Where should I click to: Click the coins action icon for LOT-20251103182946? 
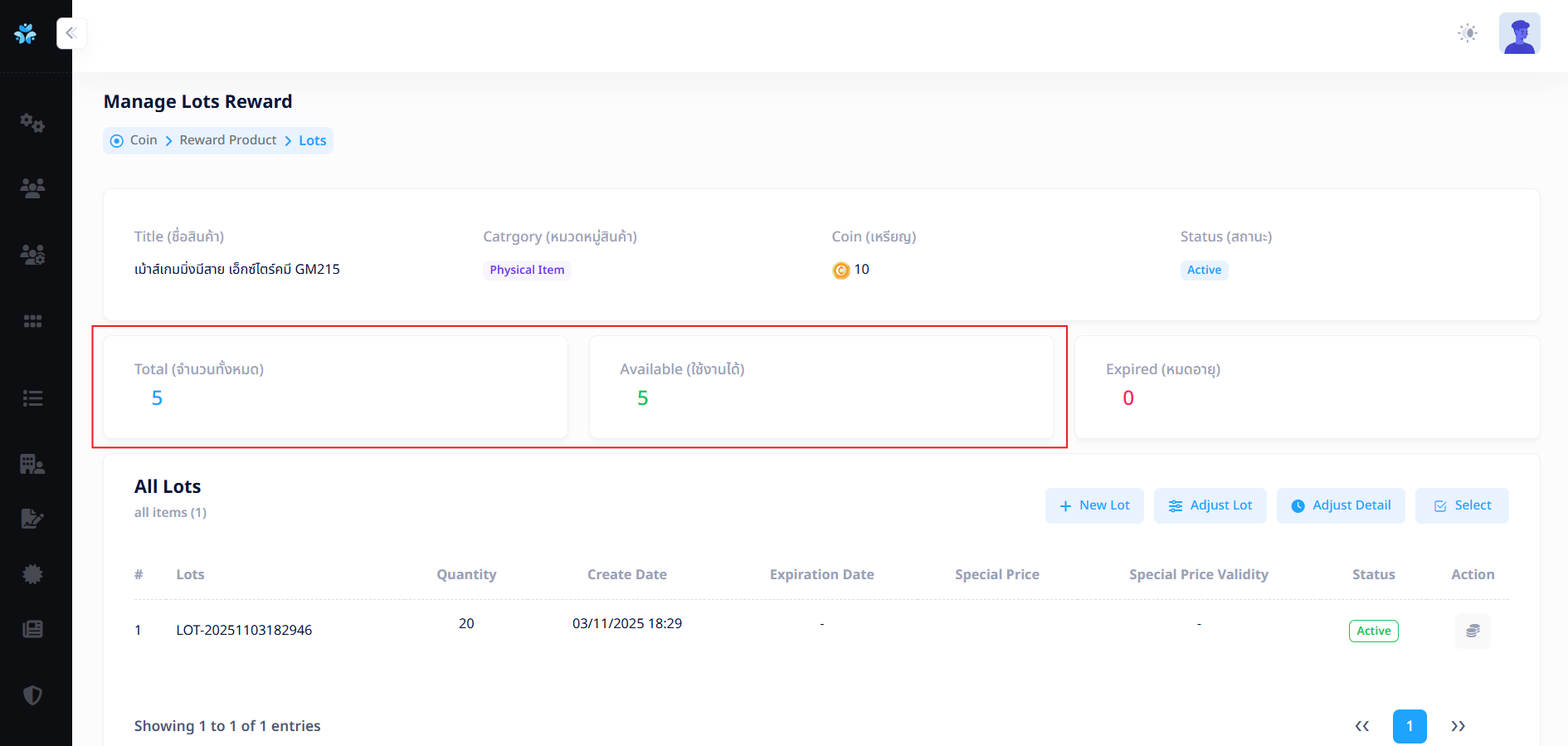(x=1473, y=631)
